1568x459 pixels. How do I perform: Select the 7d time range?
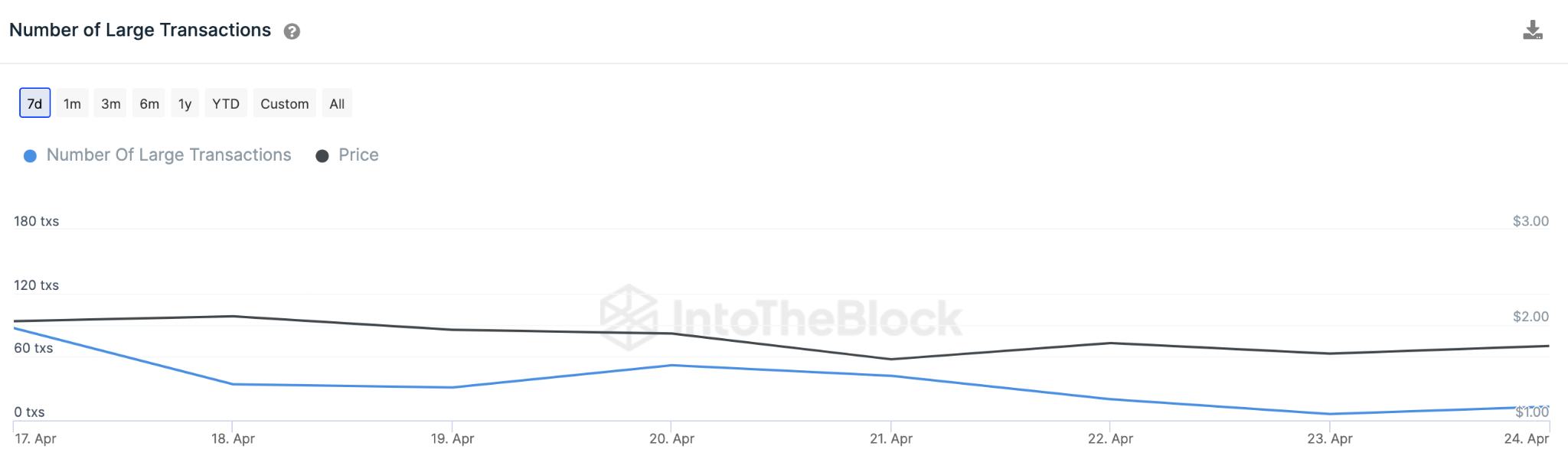click(35, 103)
